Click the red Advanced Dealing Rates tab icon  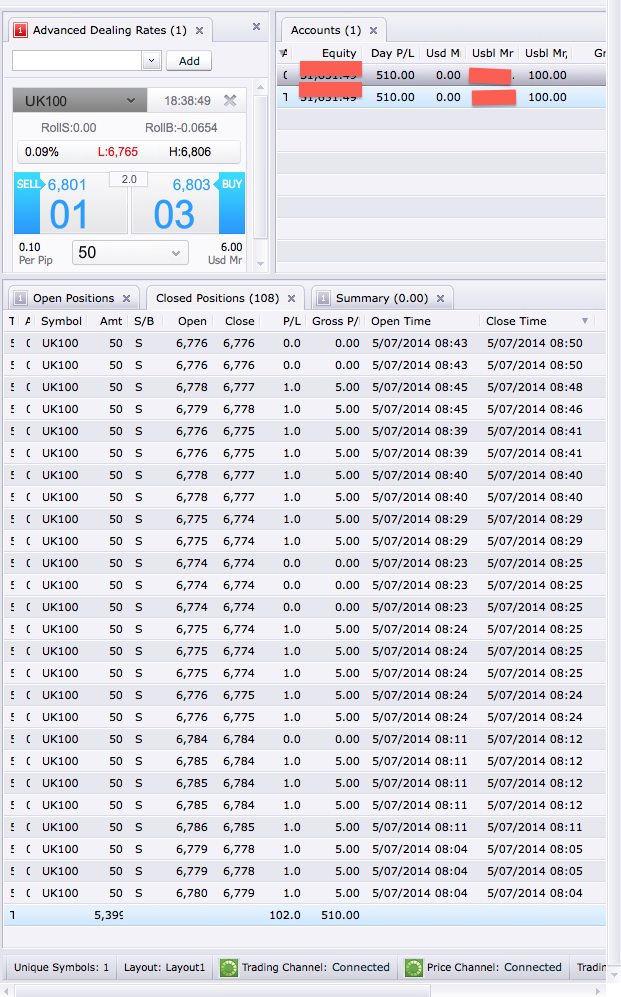click(x=20, y=30)
